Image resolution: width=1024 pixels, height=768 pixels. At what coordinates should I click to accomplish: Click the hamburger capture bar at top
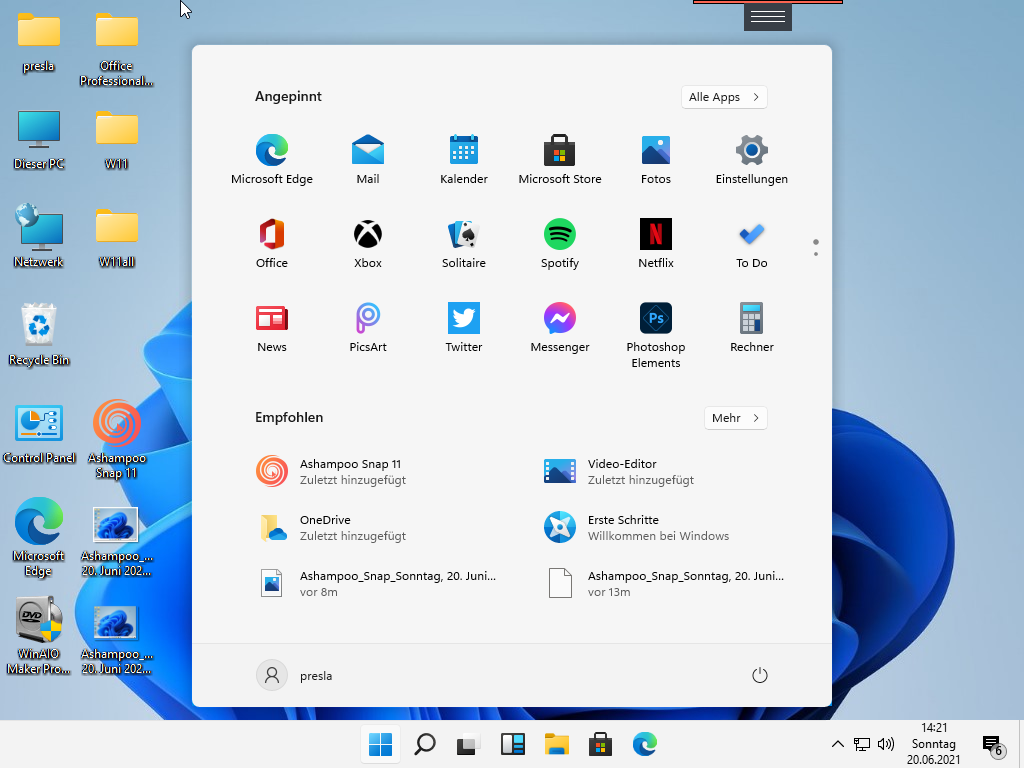click(x=768, y=17)
